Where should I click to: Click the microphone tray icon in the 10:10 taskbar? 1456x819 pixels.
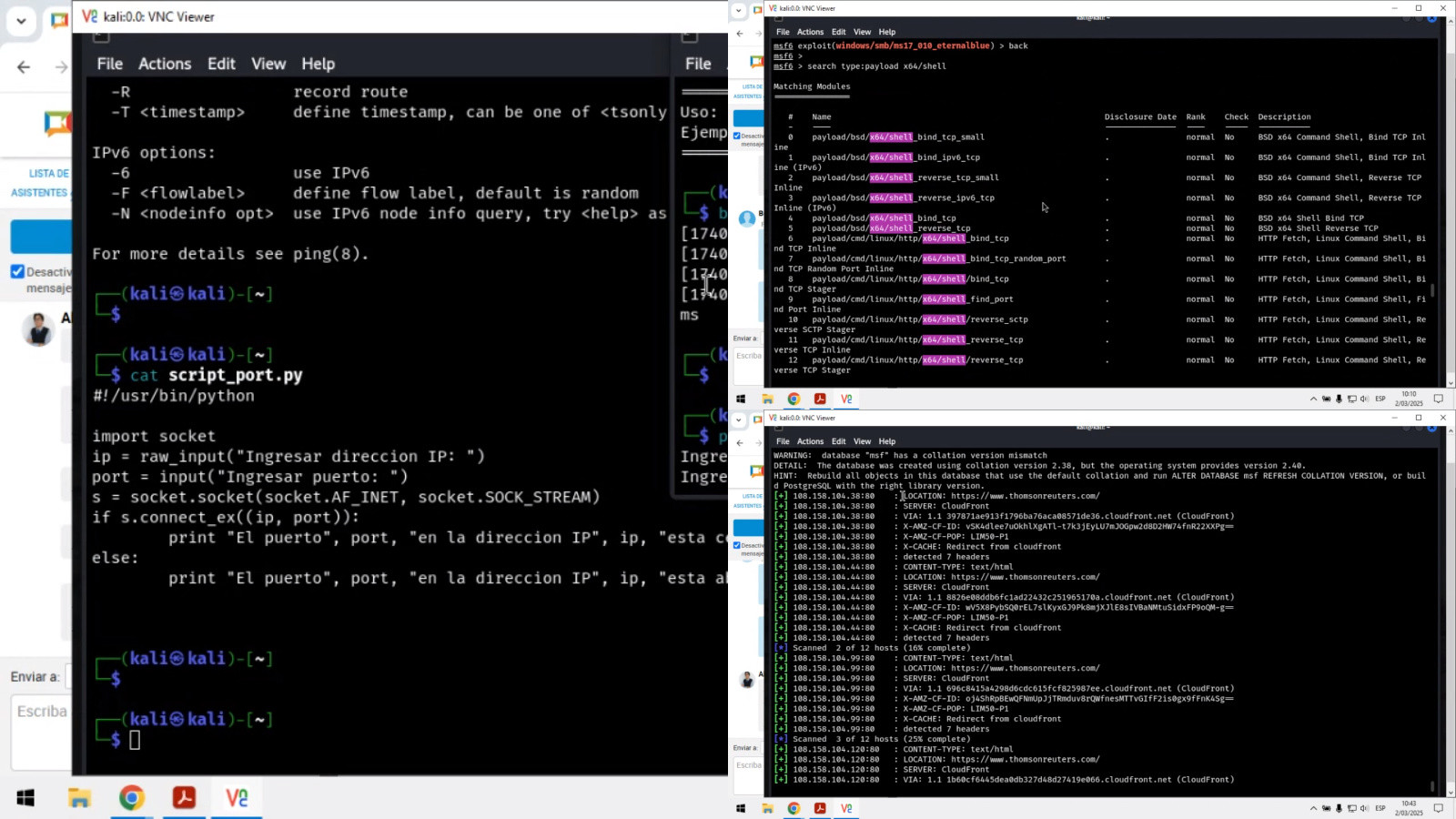1339,399
